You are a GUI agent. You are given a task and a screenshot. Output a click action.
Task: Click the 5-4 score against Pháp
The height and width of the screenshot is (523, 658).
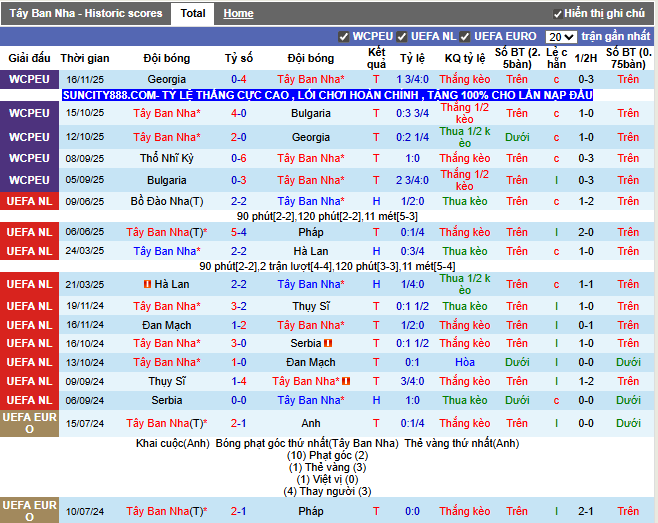238,232
